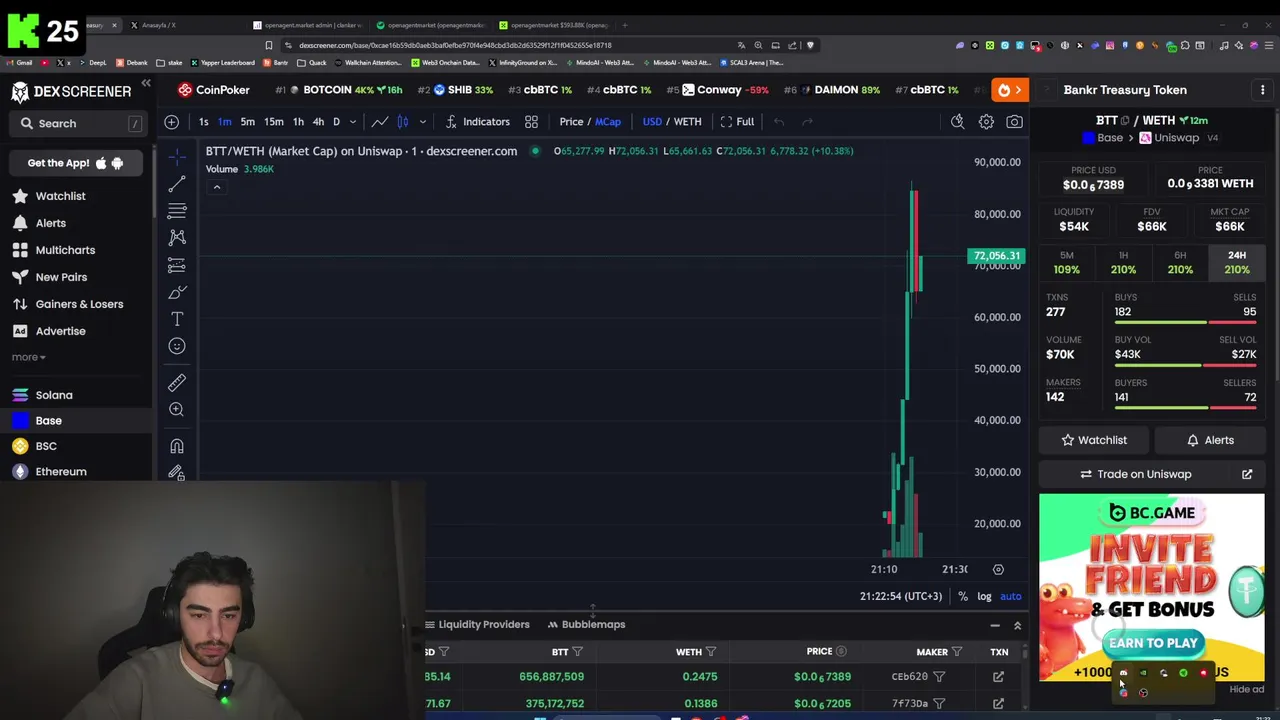Select the 5M price change tab
Screen dimensions: 1280x720
(x=1066, y=263)
